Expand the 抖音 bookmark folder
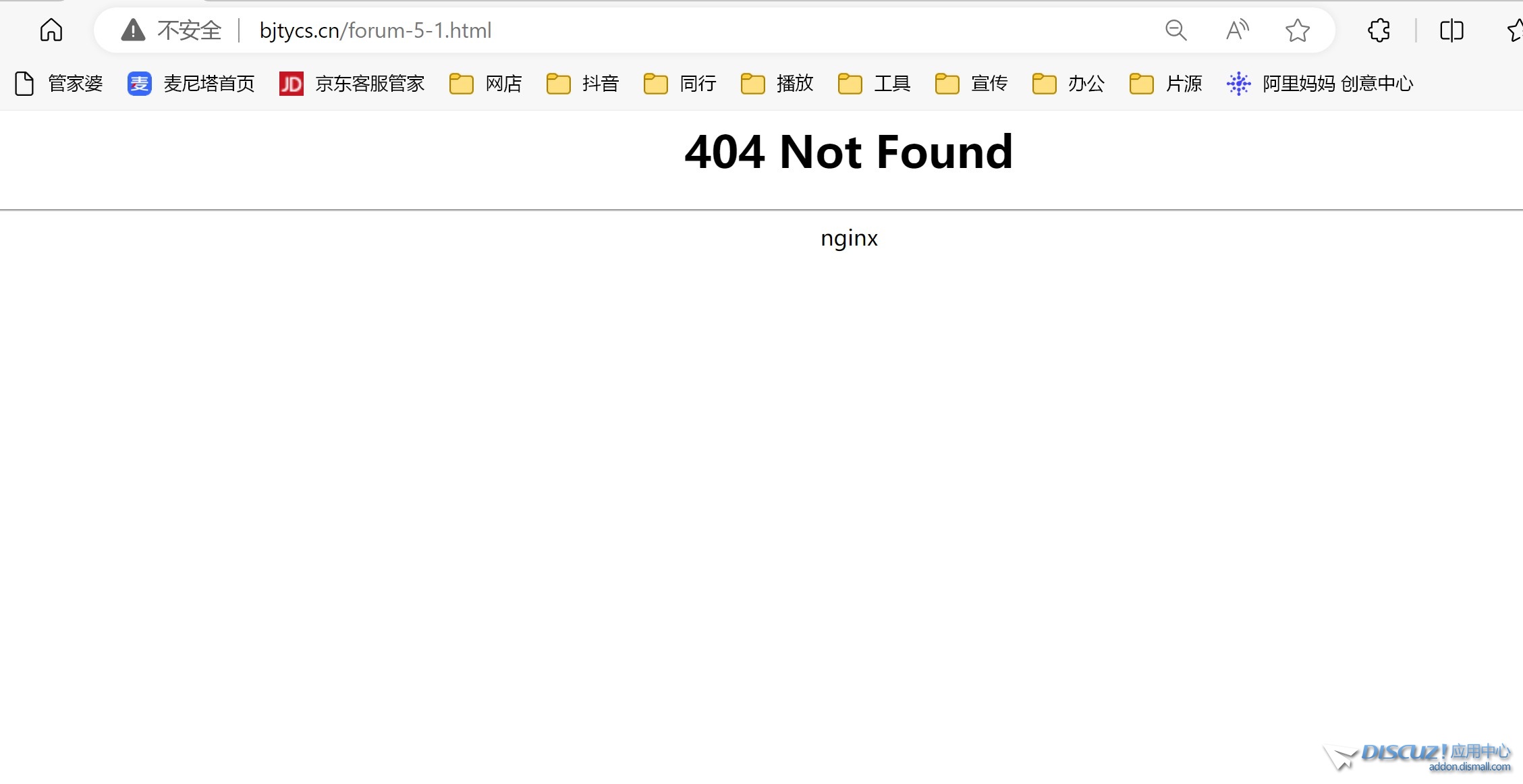Screen dimensions: 1523x784 tap(583, 84)
